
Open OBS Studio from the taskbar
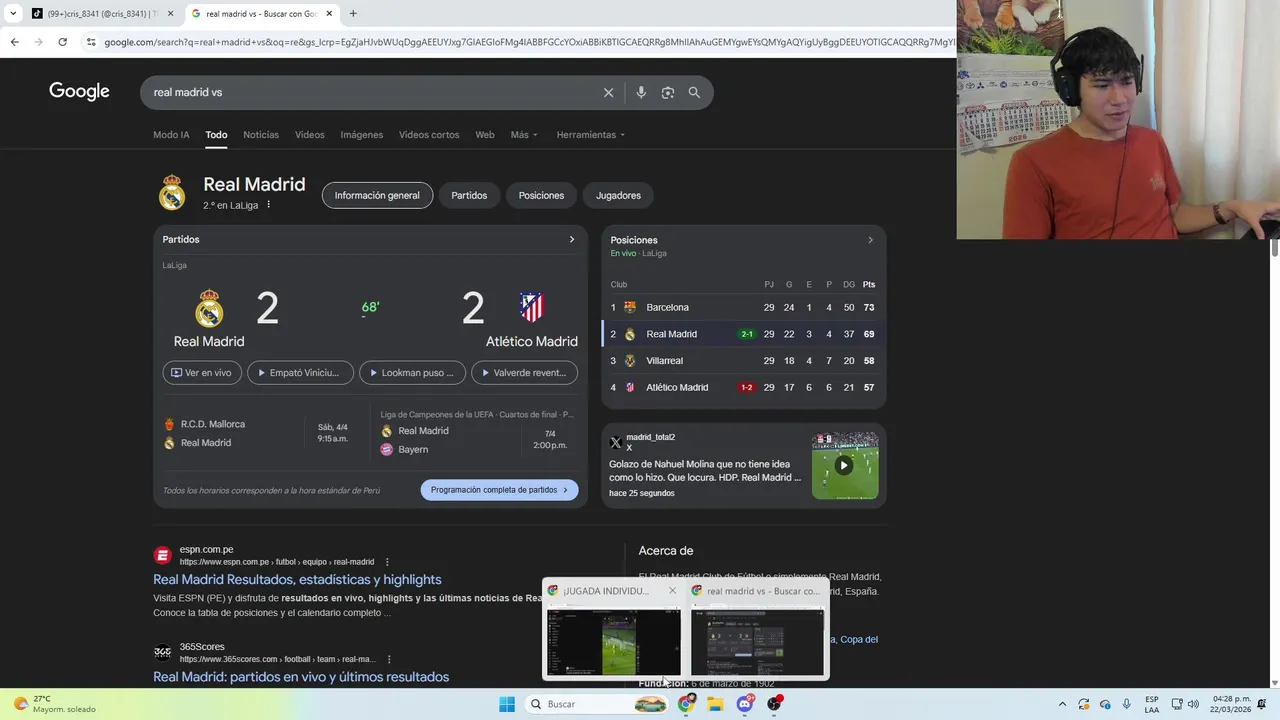tap(774, 704)
